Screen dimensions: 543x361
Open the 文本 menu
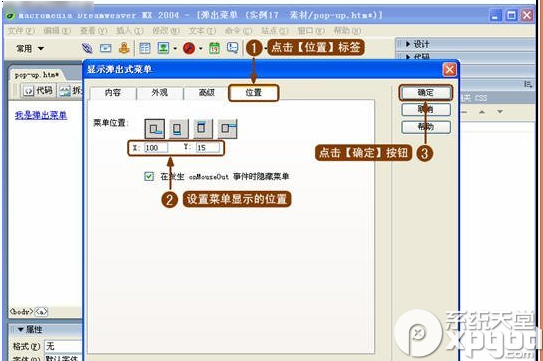tap(202, 31)
